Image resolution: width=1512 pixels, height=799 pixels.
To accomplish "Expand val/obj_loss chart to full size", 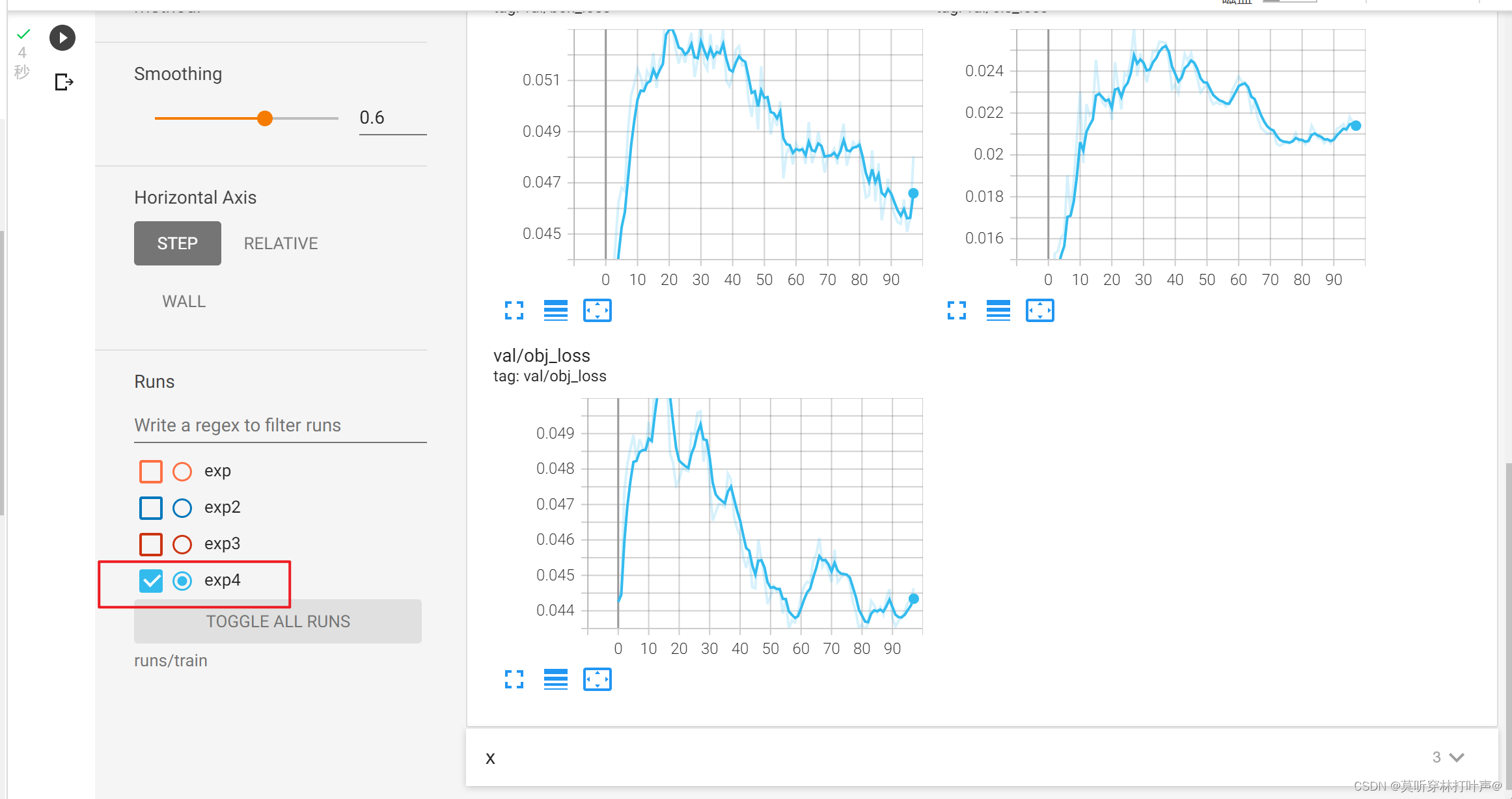I will click(x=514, y=679).
